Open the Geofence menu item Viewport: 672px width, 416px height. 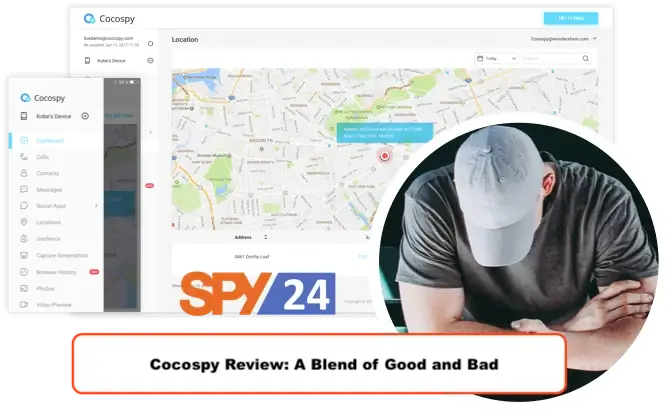pos(48,239)
